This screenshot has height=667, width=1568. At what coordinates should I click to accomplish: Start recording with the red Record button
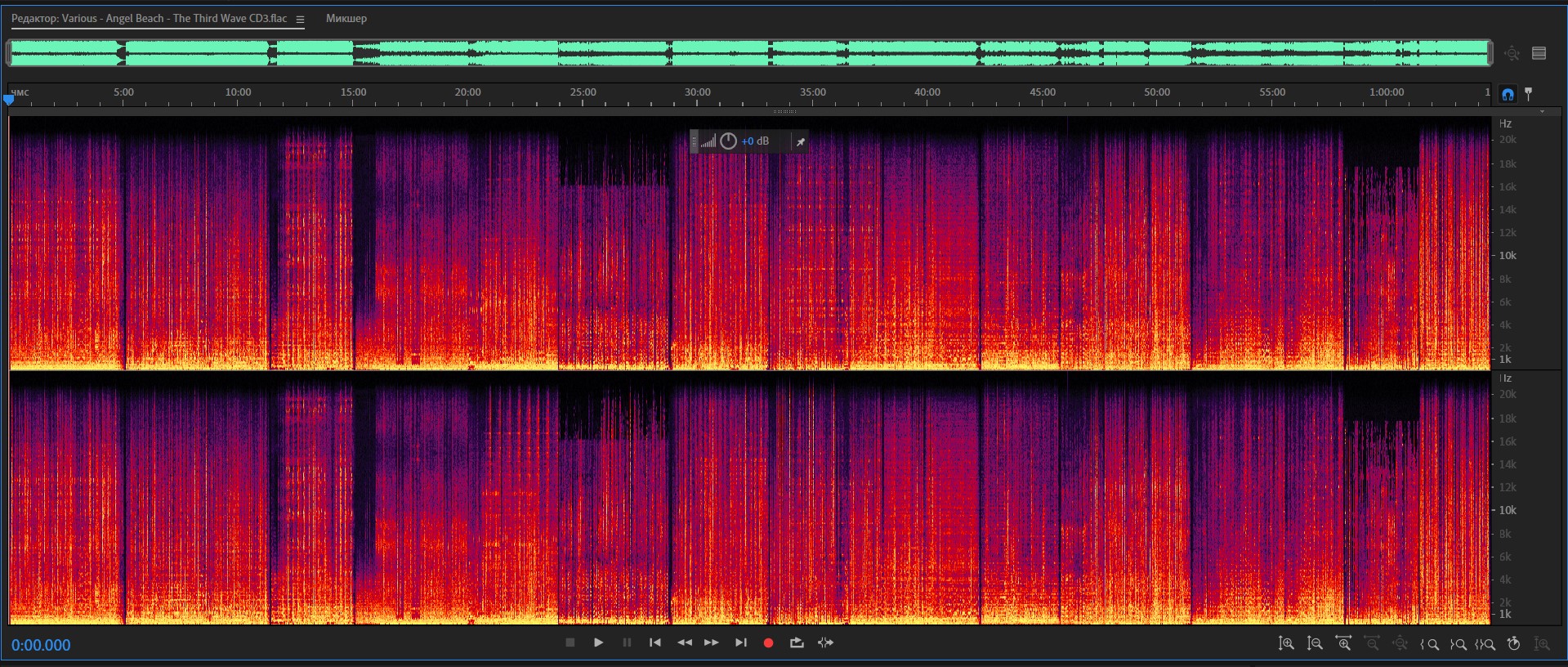(x=768, y=643)
